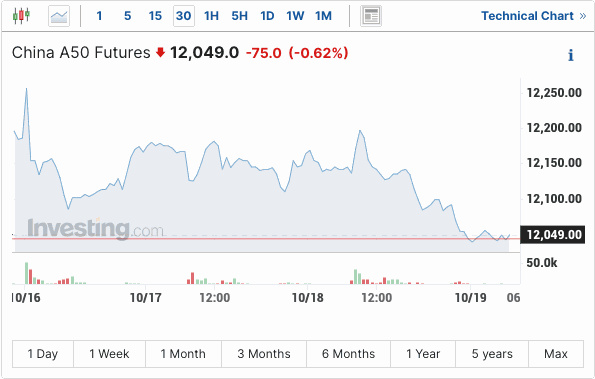This screenshot has width=595, height=379.
Task: Select the 1H interval
Action: [x=211, y=16]
